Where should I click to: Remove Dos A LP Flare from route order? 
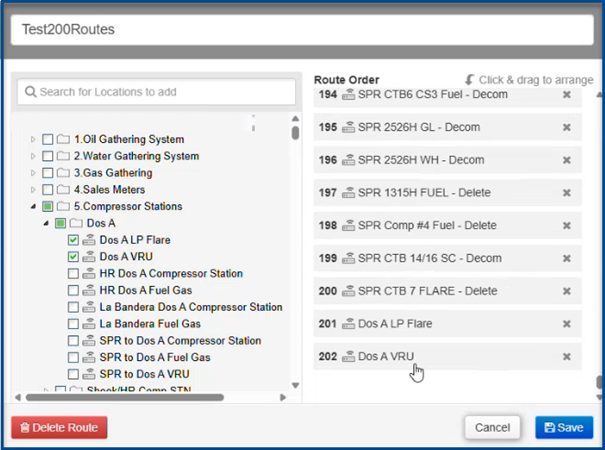click(x=566, y=324)
